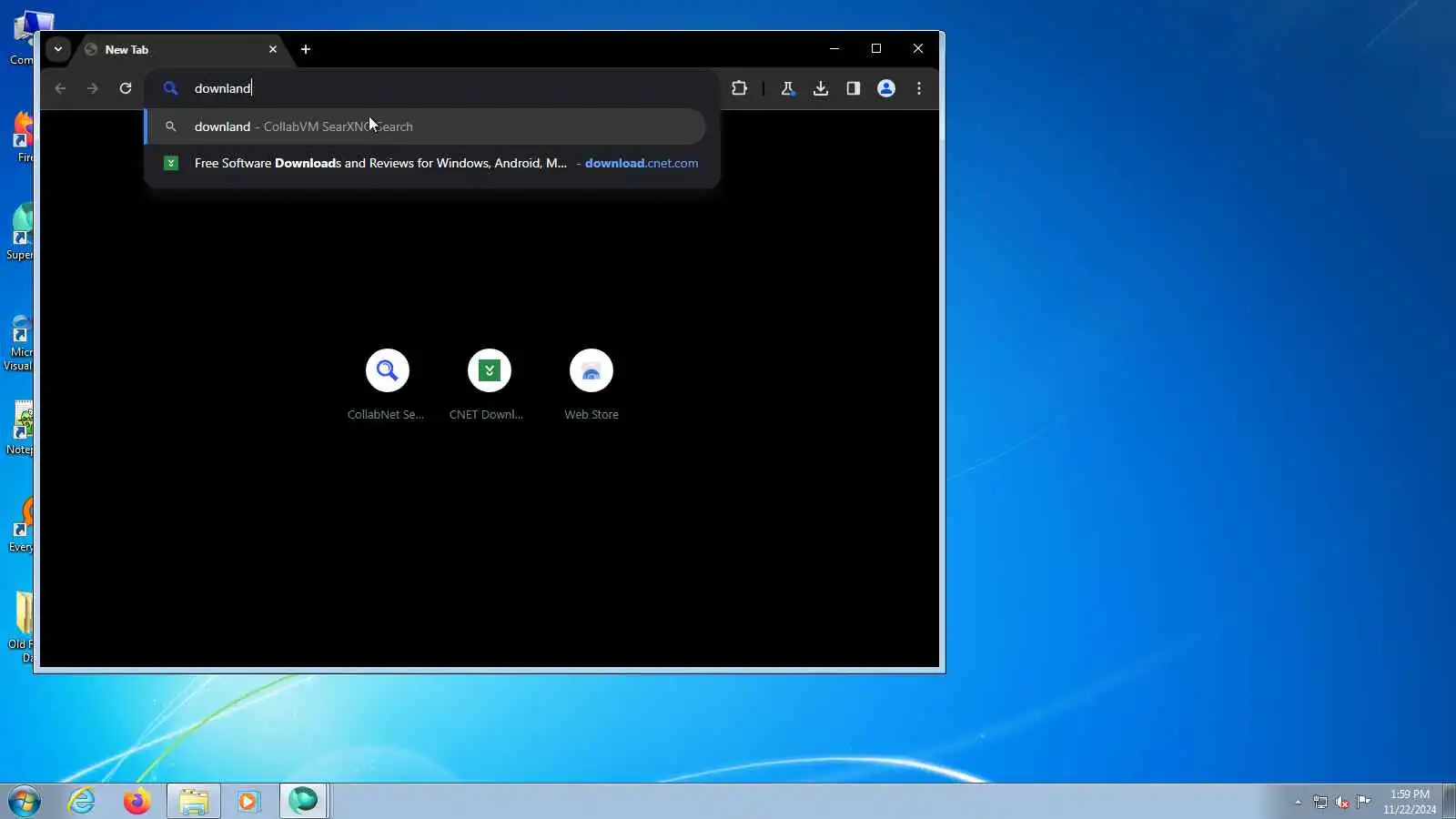
Task: Select the 'downland - CollabVM SearXNG Search' suggestion
Action: (425, 126)
